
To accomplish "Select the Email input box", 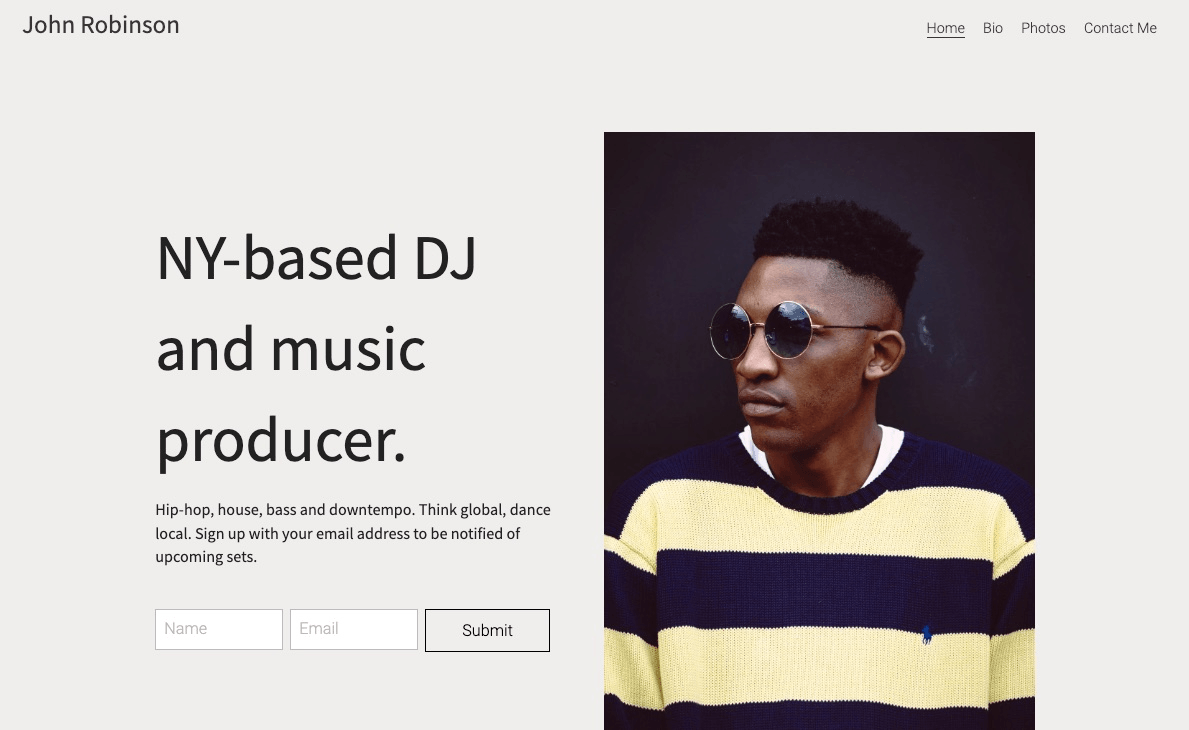I will coord(353,629).
